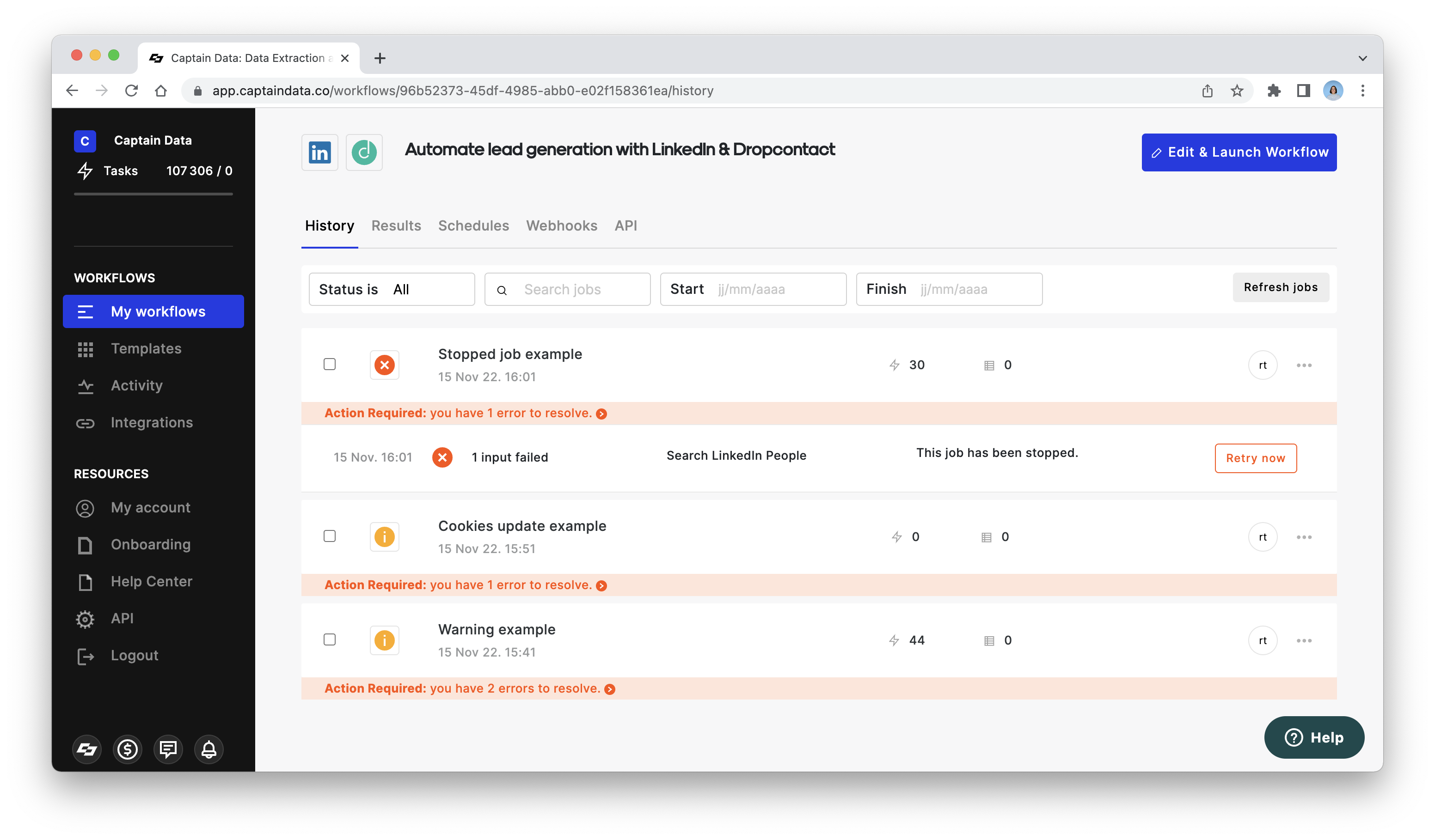This screenshot has width=1435, height=840.
Task: Focus the Search jobs field
Action: tap(567, 289)
